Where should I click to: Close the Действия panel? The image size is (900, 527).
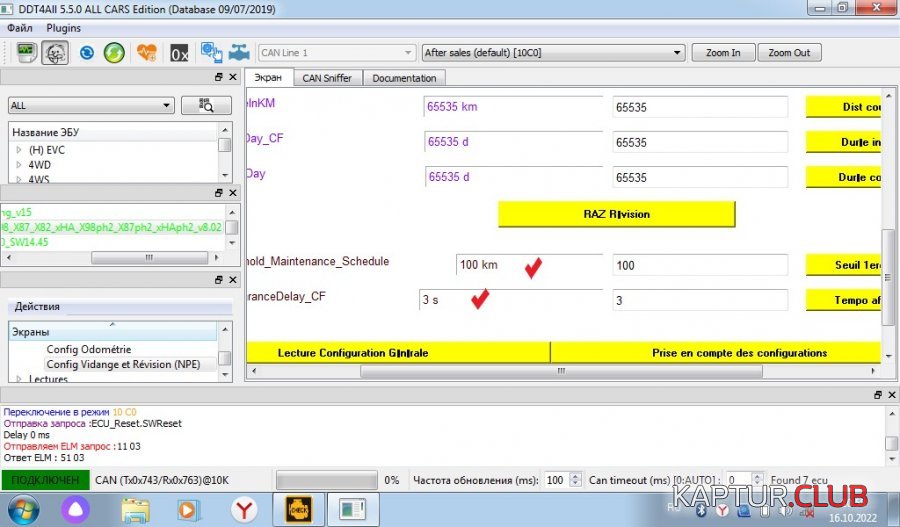[x=232, y=280]
